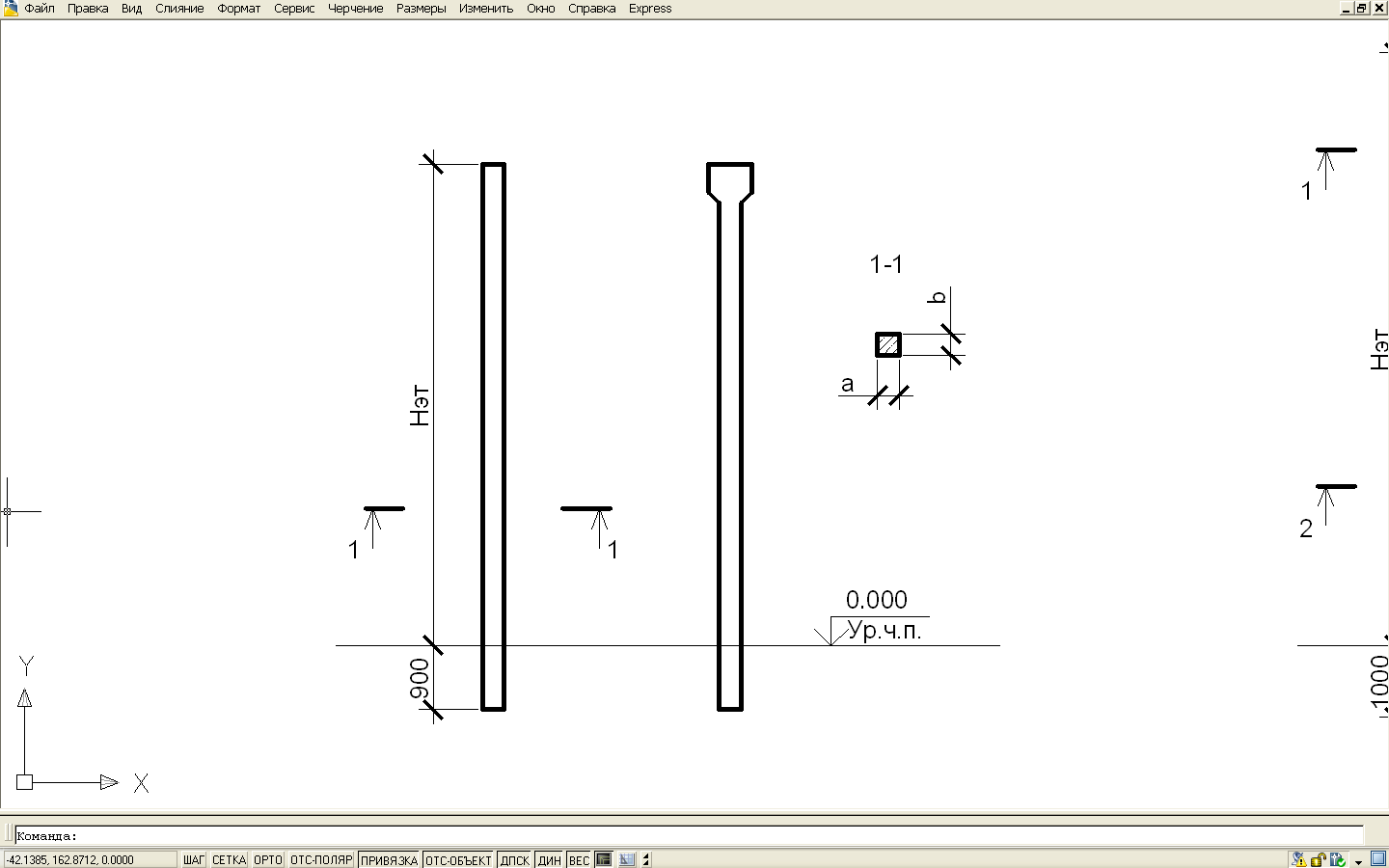Click the layout grid icon in status bar

tap(627, 860)
